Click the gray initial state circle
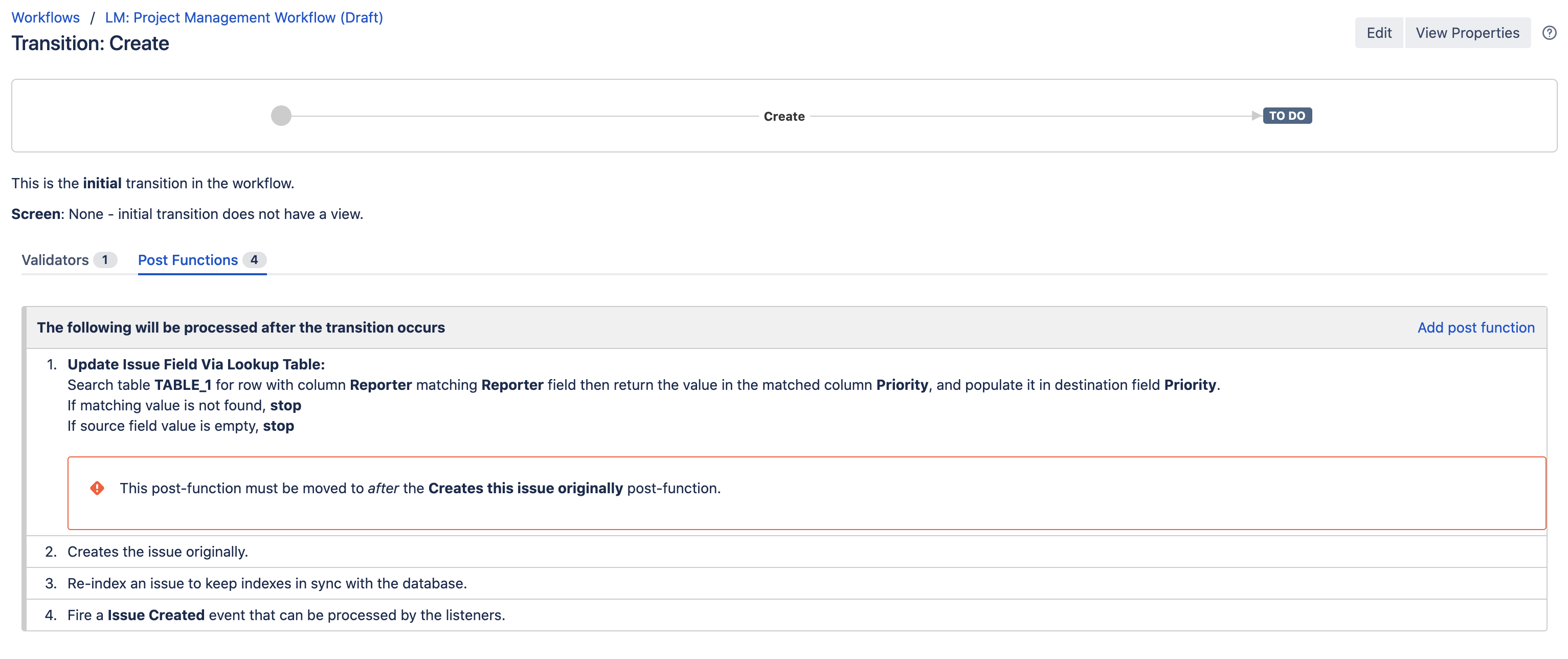Screen dimensions: 1568x659 tap(281, 116)
